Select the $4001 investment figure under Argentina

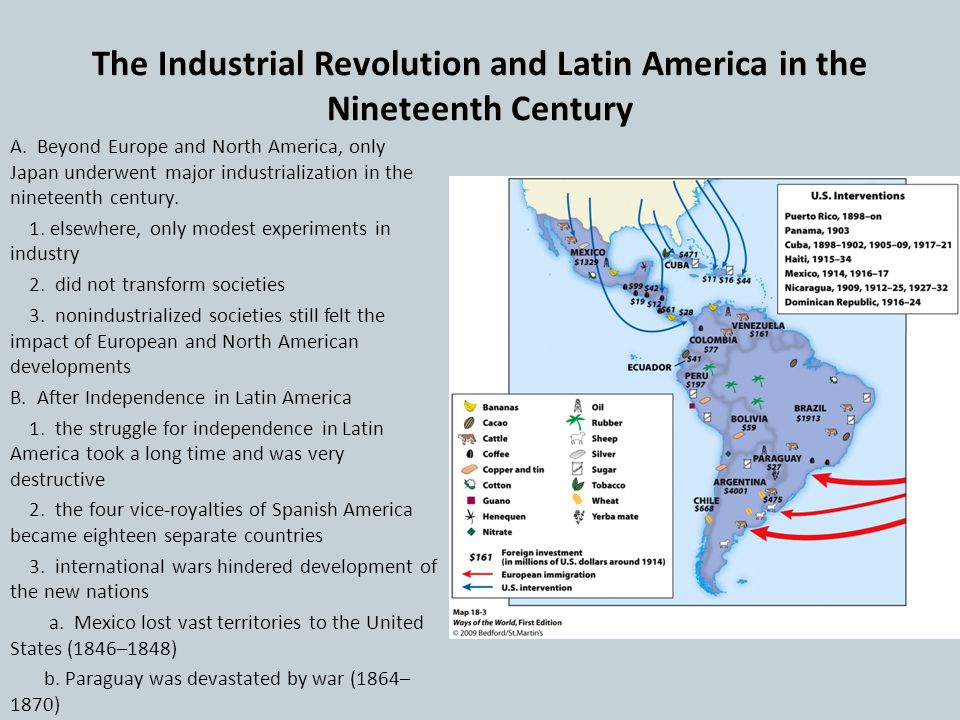point(735,491)
